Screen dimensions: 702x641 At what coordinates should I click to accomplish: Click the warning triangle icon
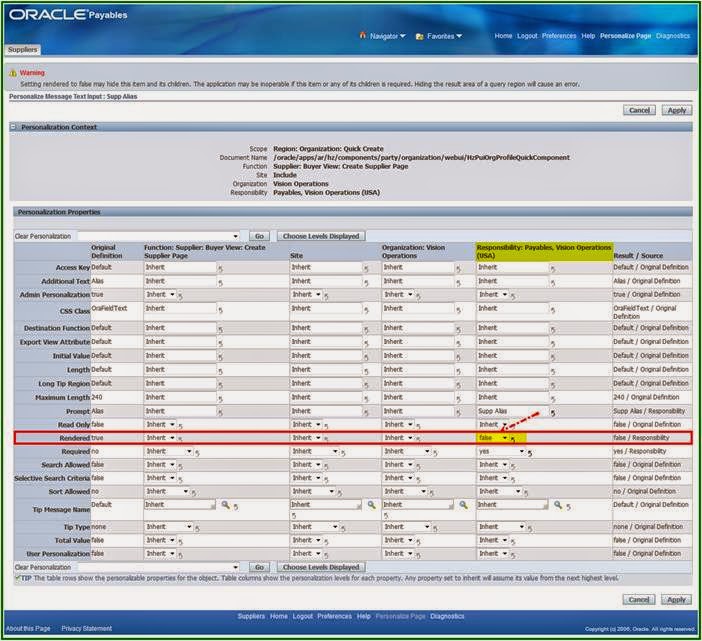[13, 73]
